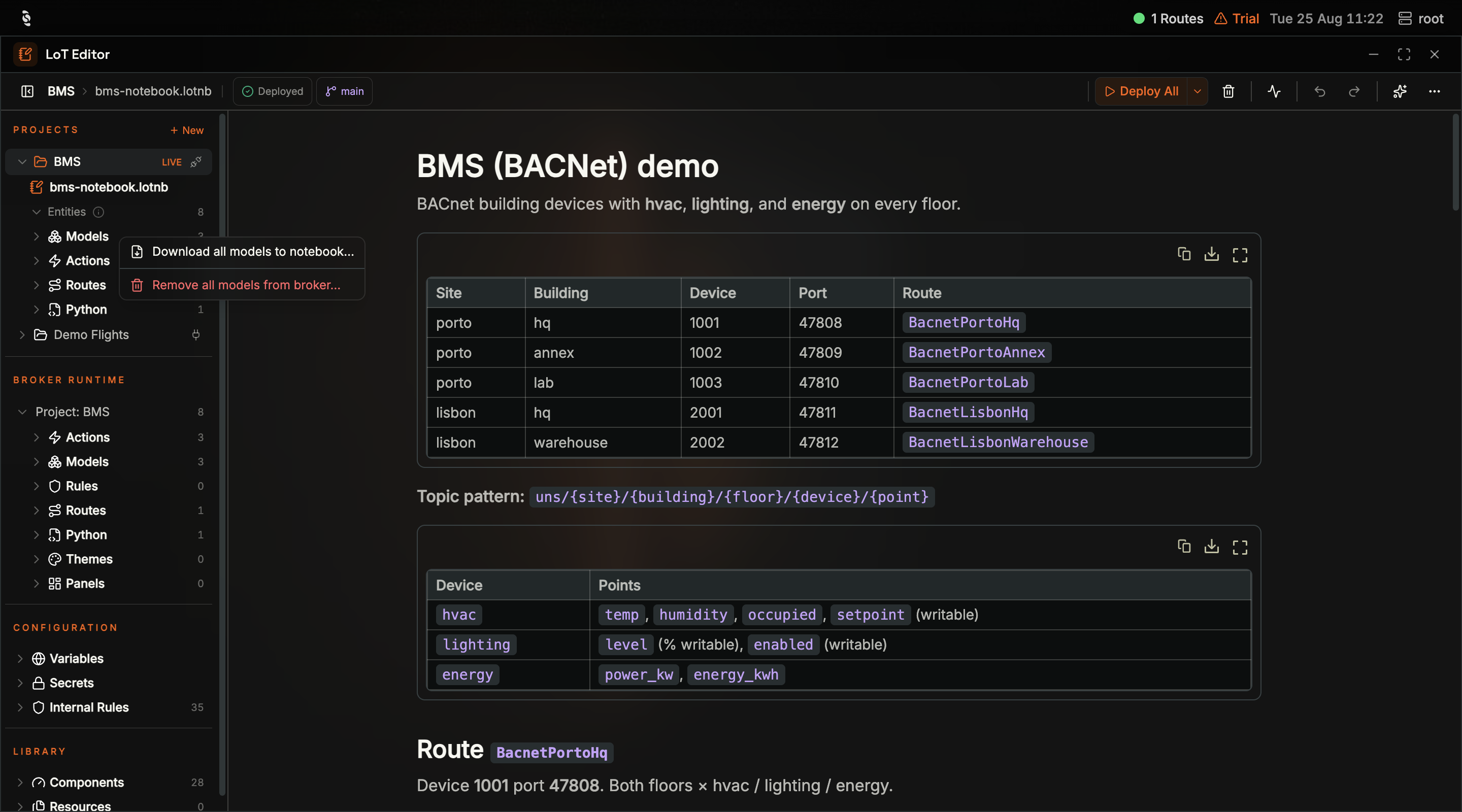
Task: Open the BacnetPortoLab route link
Action: click(x=968, y=383)
